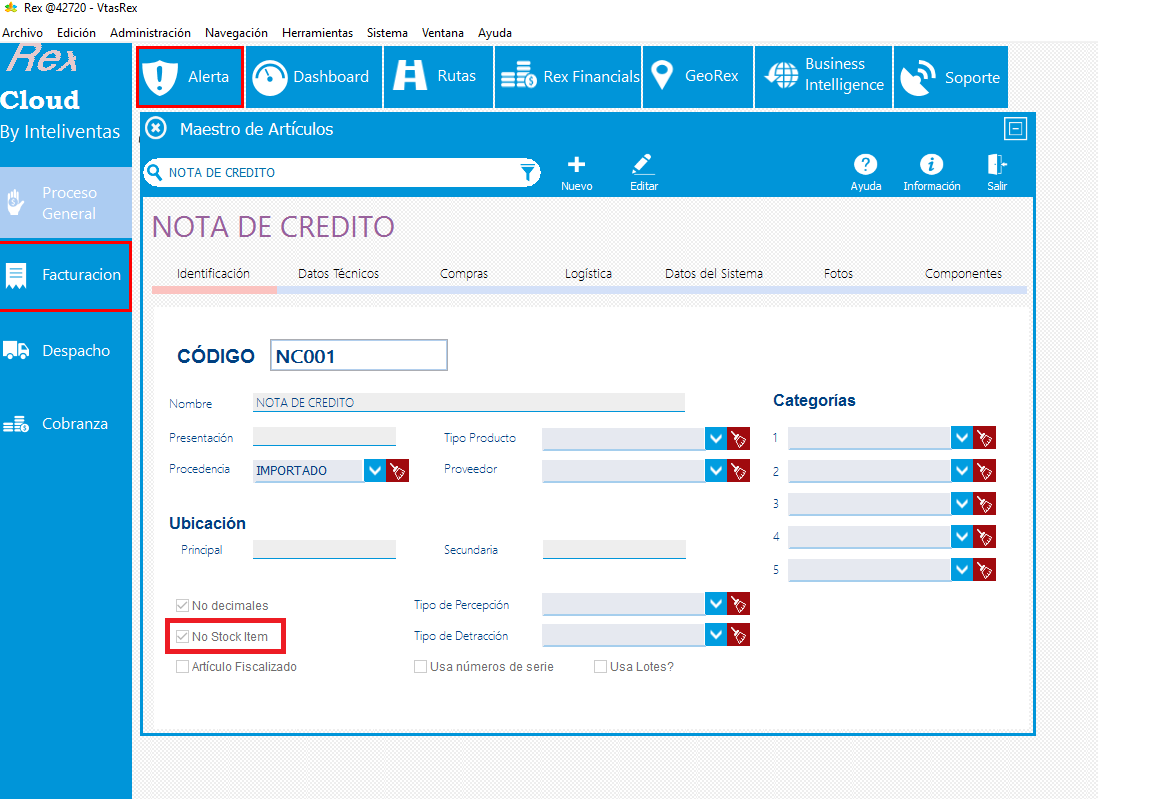Viewport: 1151px width, 799px height.
Task: Expand the Proveedor dropdown
Action: coord(716,471)
